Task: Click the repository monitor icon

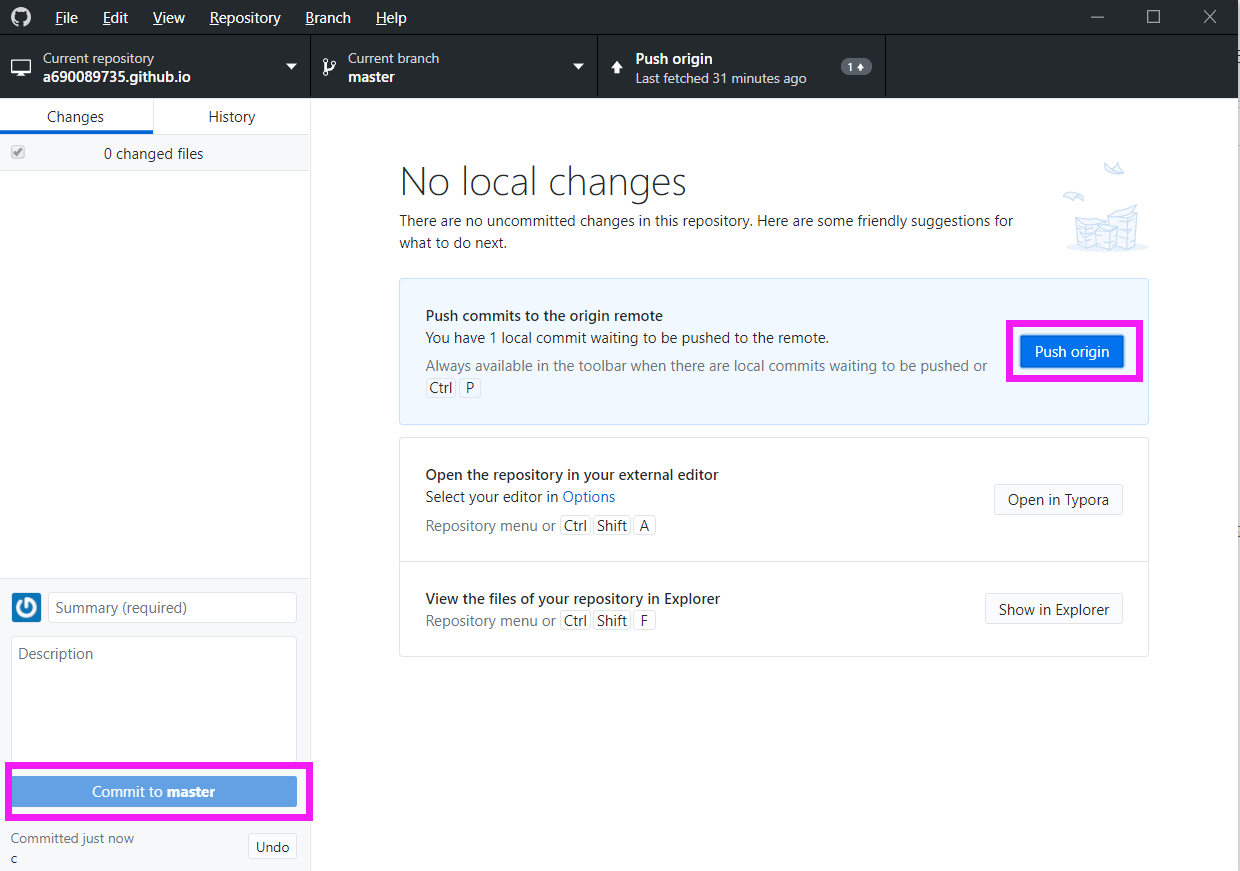Action: [21, 68]
